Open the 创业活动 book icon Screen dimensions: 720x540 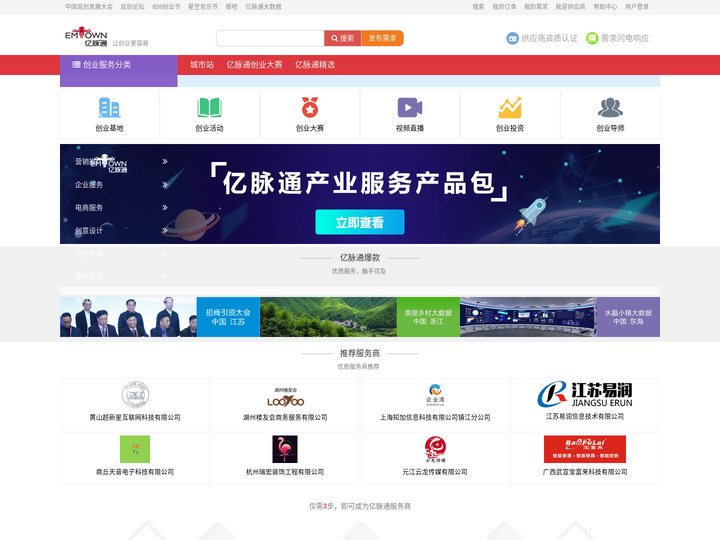(x=209, y=108)
